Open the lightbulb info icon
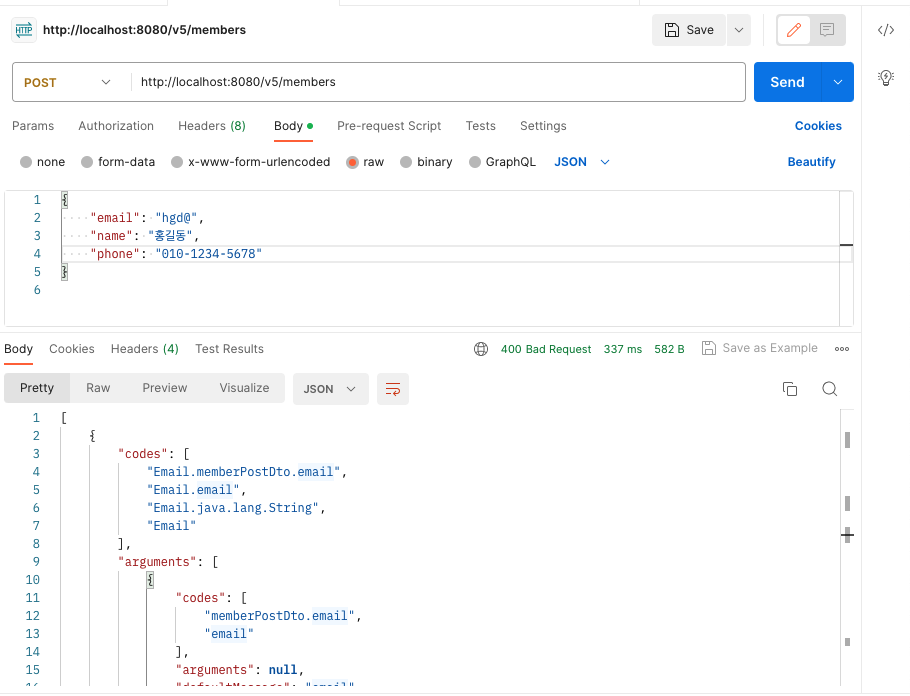 [x=886, y=77]
